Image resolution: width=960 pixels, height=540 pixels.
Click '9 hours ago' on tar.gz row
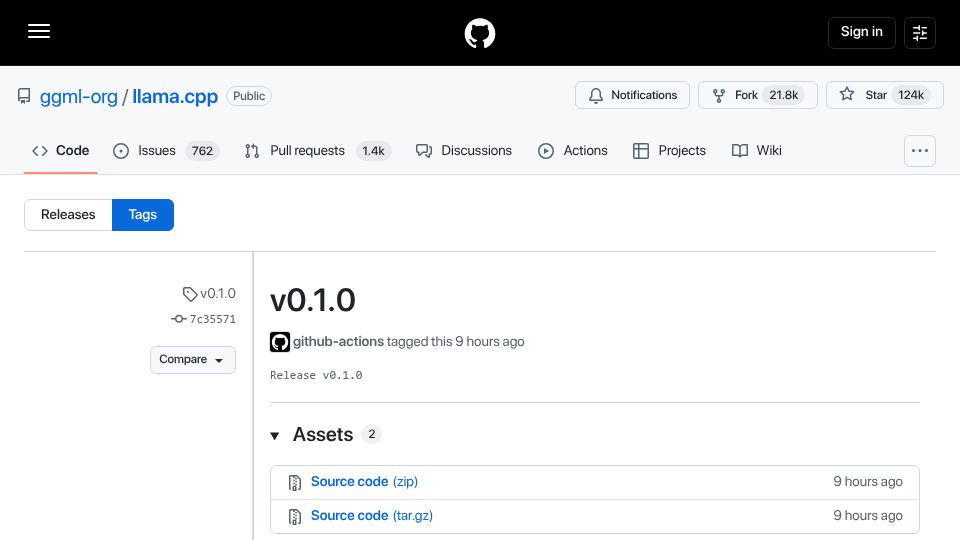point(868,516)
